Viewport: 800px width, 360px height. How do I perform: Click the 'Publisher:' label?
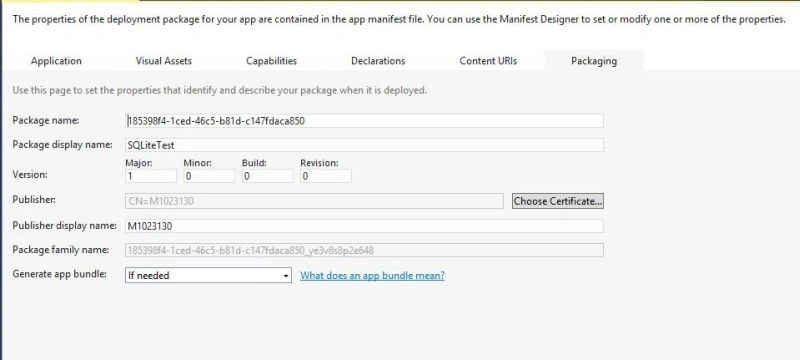pos(34,199)
